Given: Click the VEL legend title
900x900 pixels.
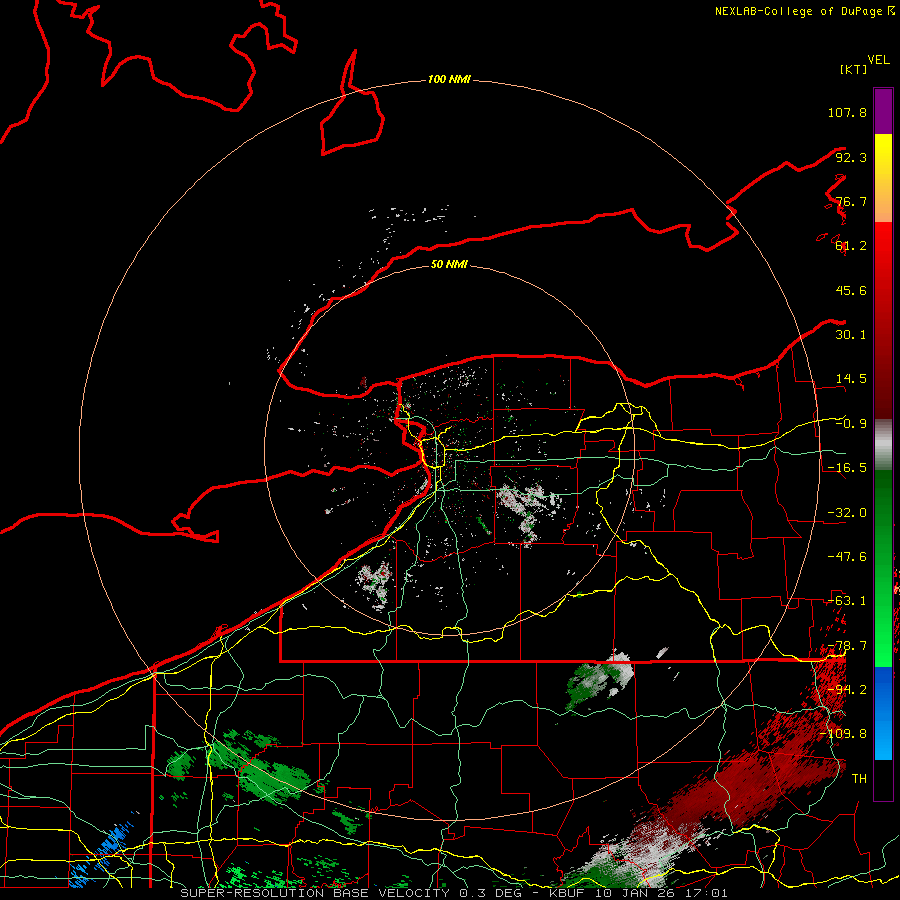Looking at the screenshot, I should click(x=878, y=60).
